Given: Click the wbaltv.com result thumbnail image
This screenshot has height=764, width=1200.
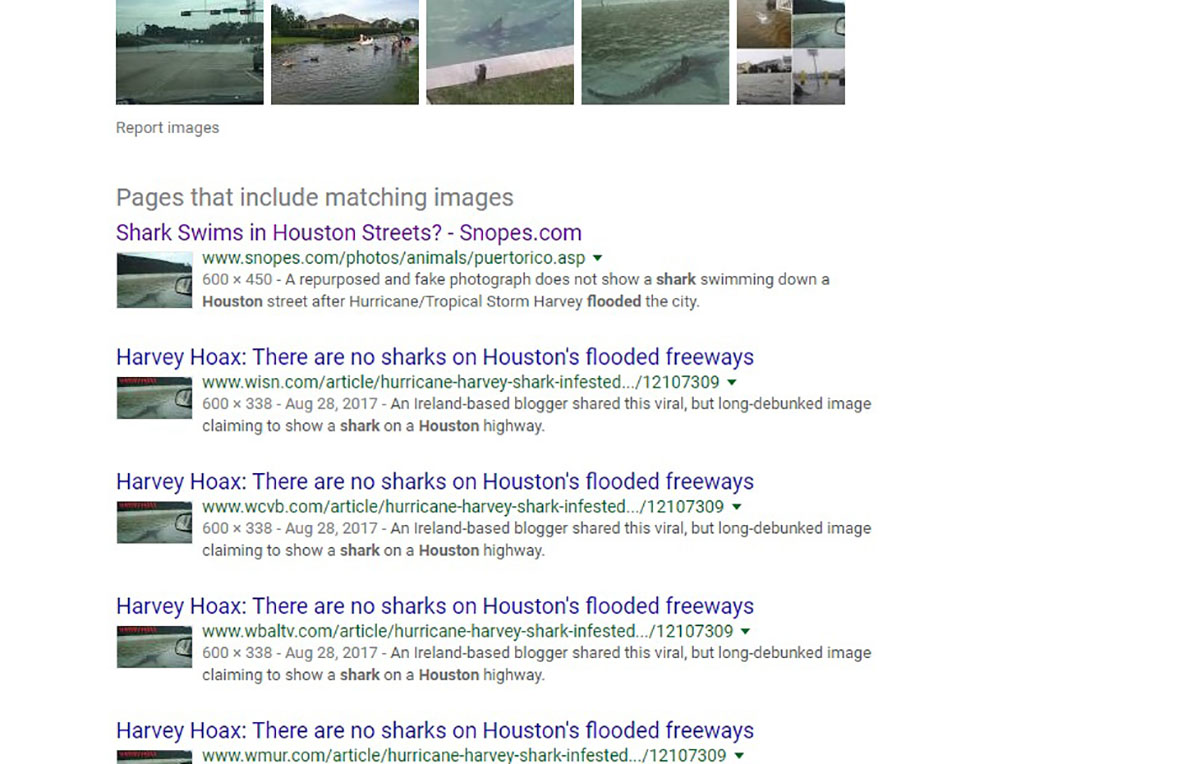Looking at the screenshot, I should [x=154, y=647].
